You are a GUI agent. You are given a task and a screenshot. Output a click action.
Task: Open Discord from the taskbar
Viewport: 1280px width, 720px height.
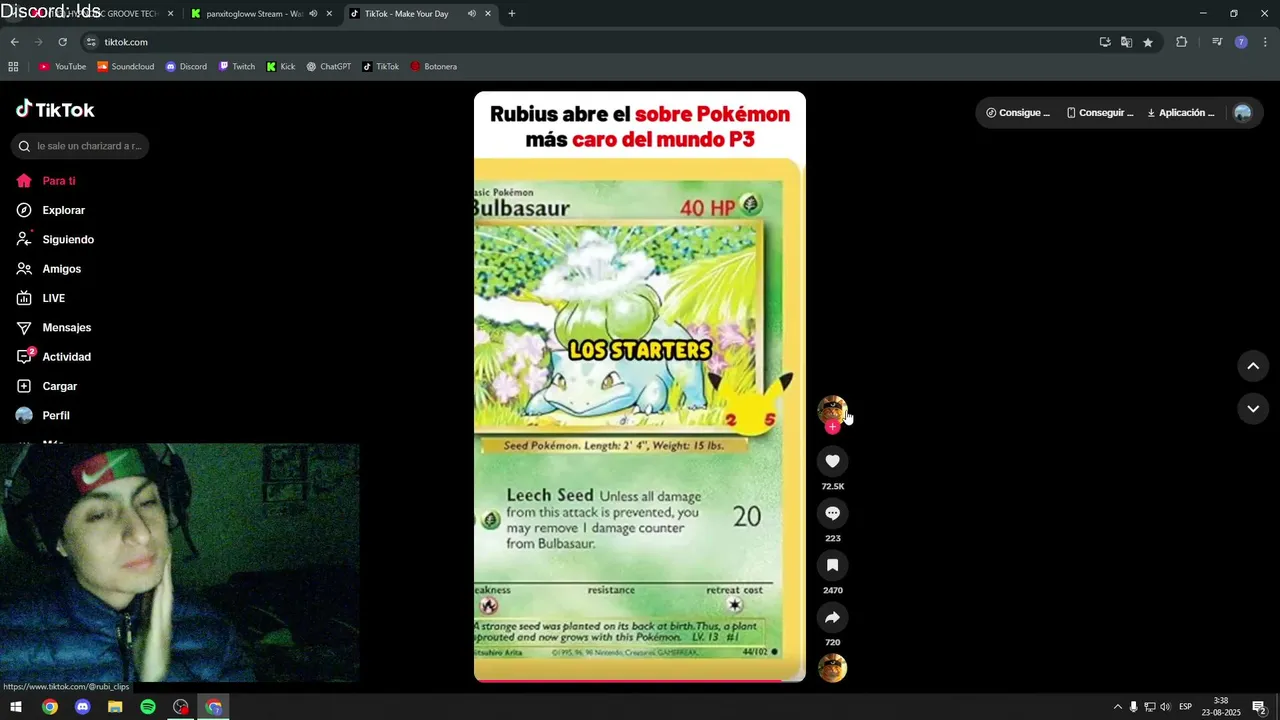pyautogui.click(x=83, y=707)
